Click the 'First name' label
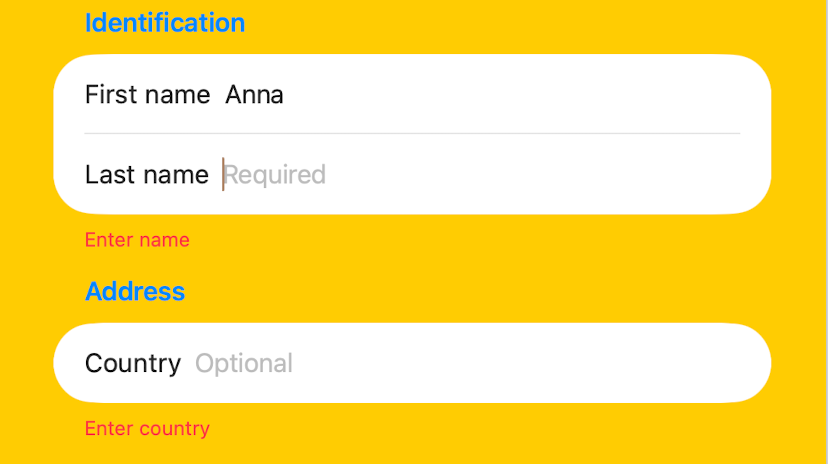The height and width of the screenshot is (464, 828). (x=147, y=95)
